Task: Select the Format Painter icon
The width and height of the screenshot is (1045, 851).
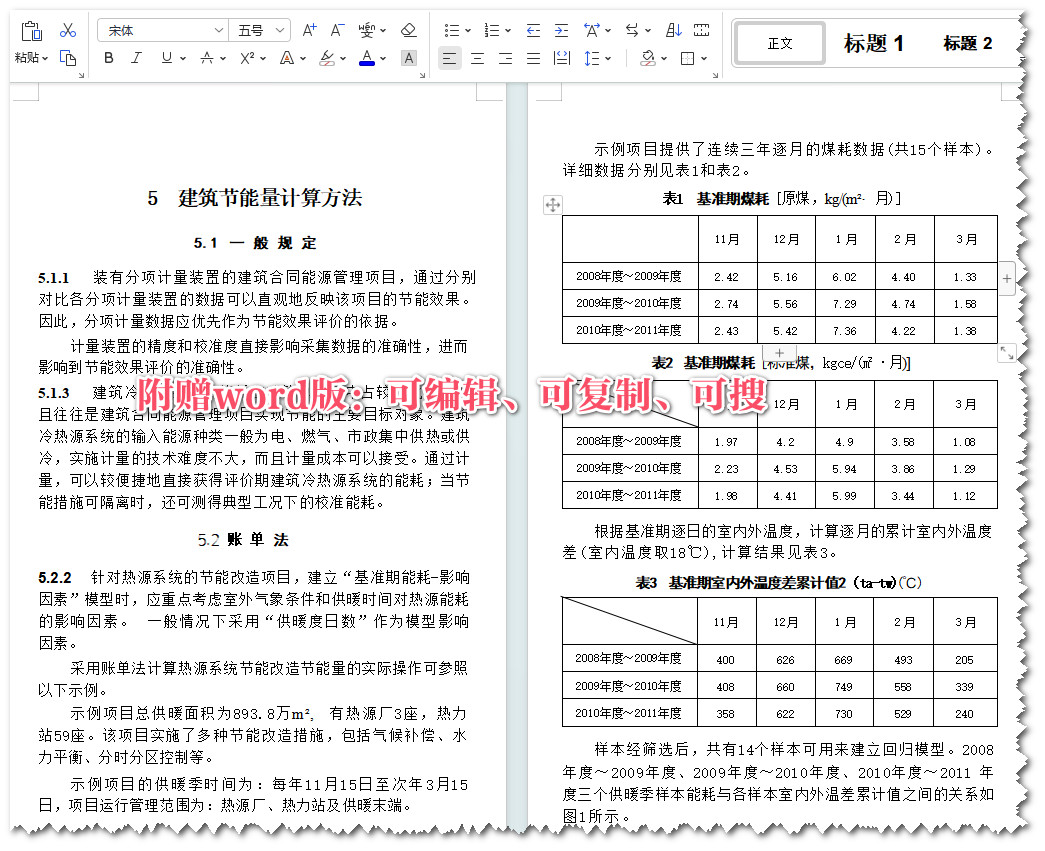Action: 68,58
